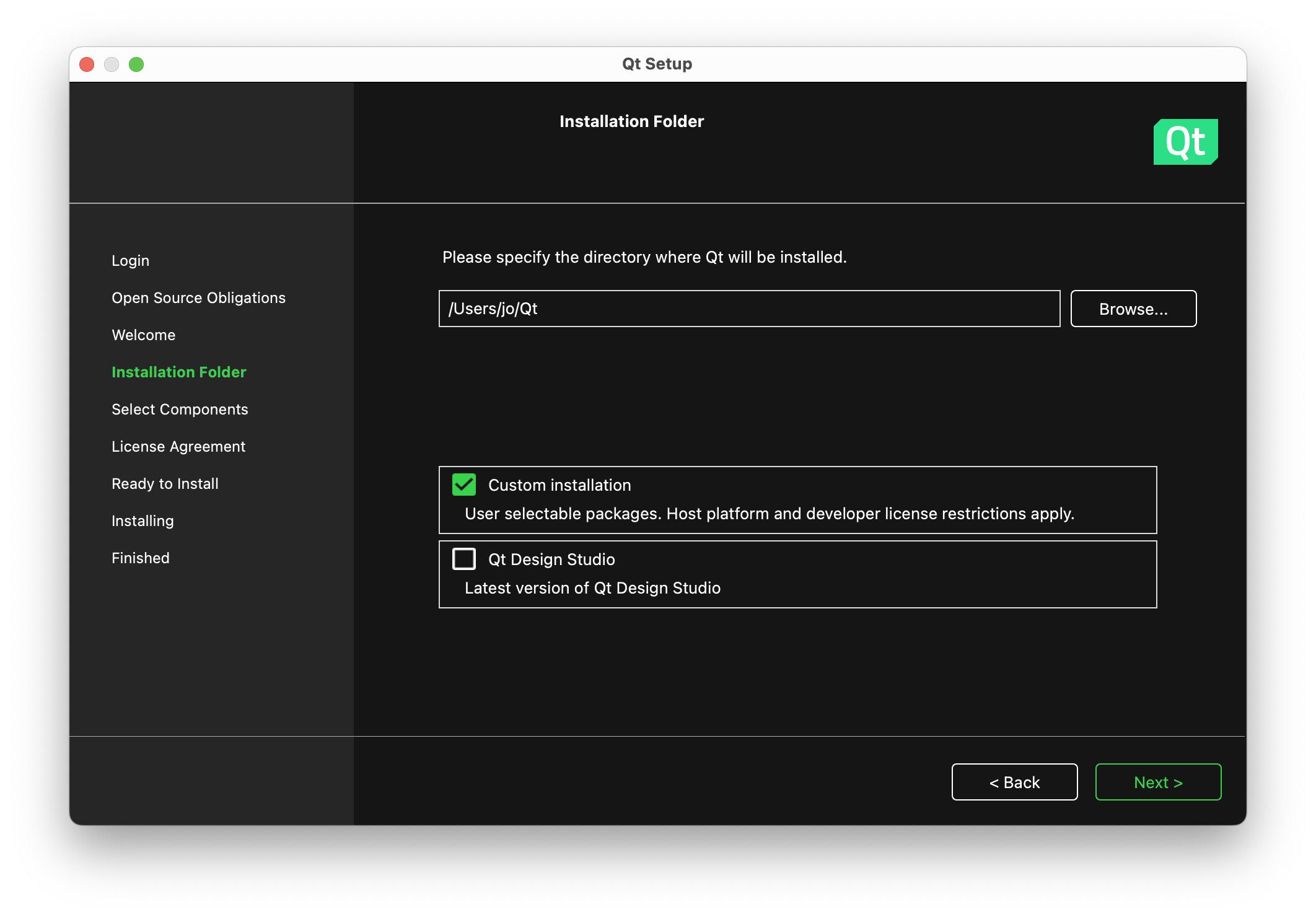
Task: Enable the Custom installation checkbox
Action: [464, 485]
